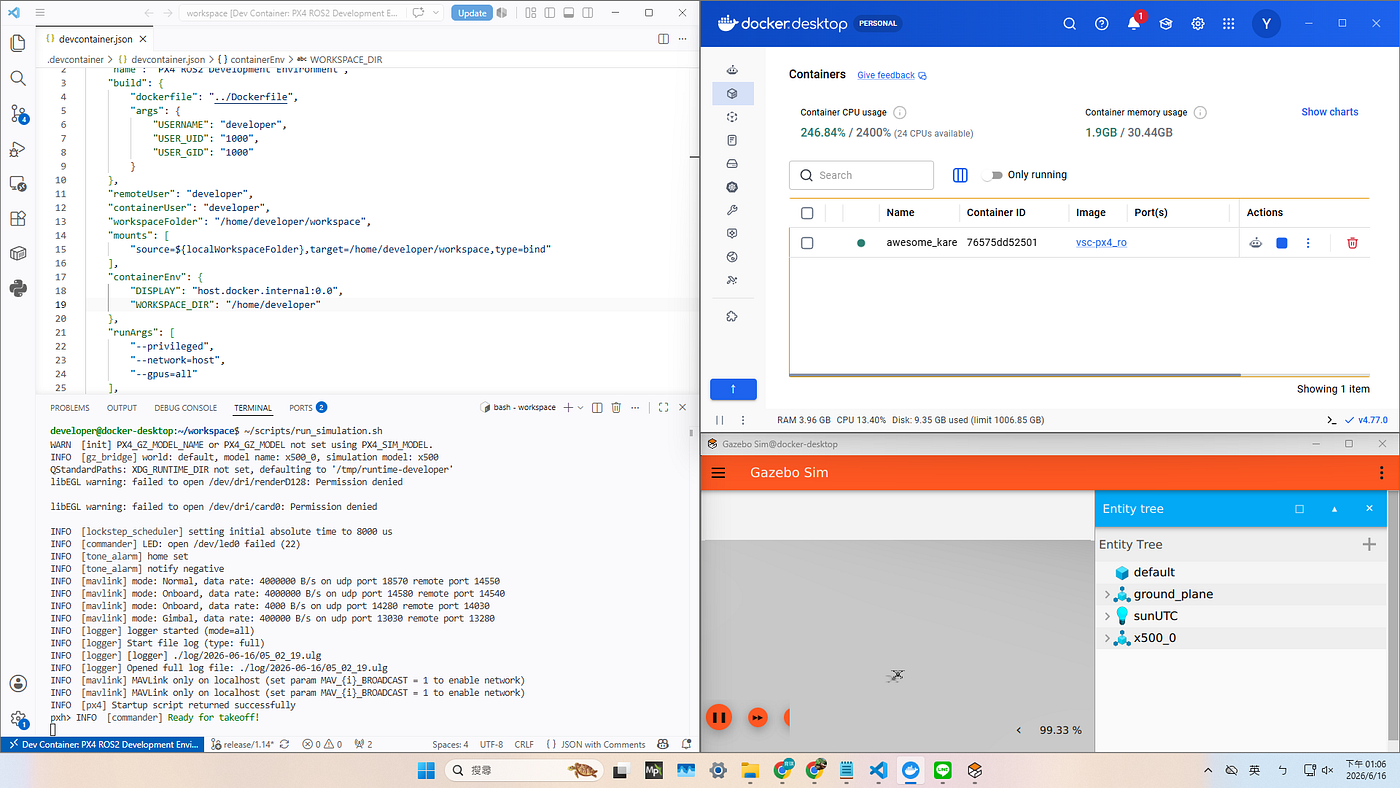
Task: Maximize the terminal panel size
Action: 663,408
